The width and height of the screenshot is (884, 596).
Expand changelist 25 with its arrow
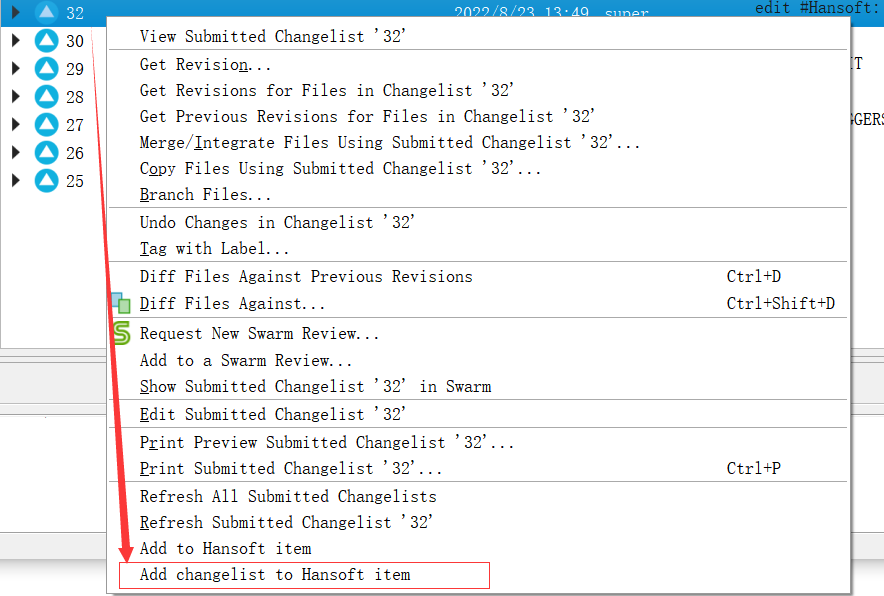point(15,181)
